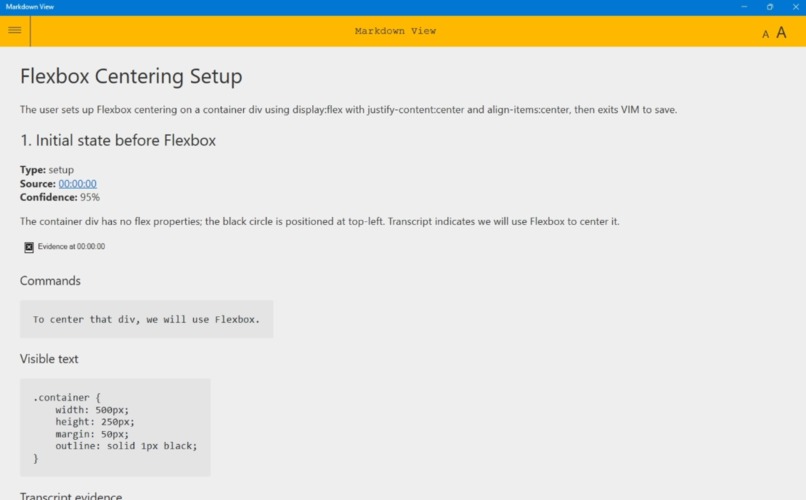
Task: Click the 'To center that div' code block
Action: pos(146,319)
